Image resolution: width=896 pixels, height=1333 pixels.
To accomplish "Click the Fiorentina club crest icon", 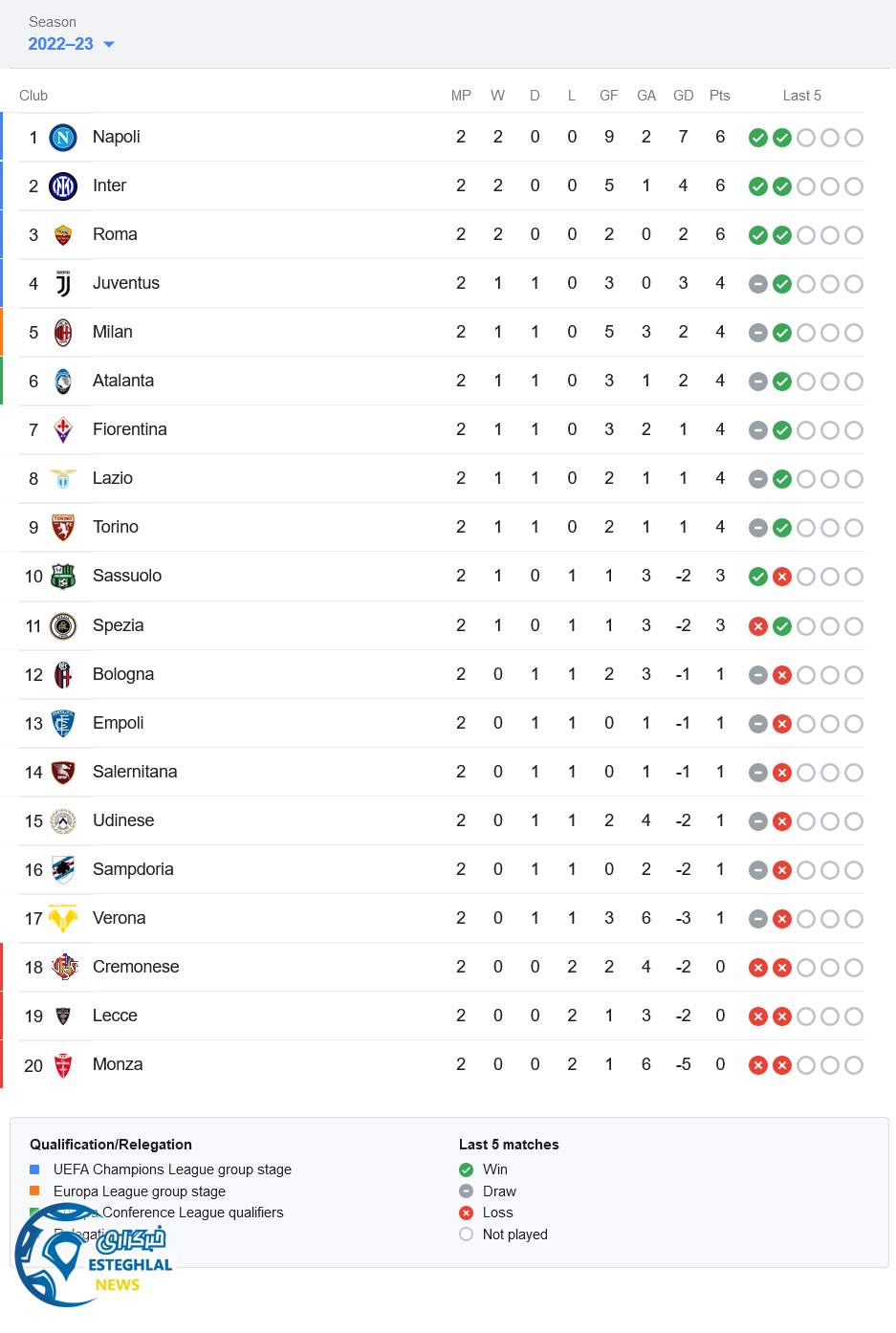I will [63, 430].
